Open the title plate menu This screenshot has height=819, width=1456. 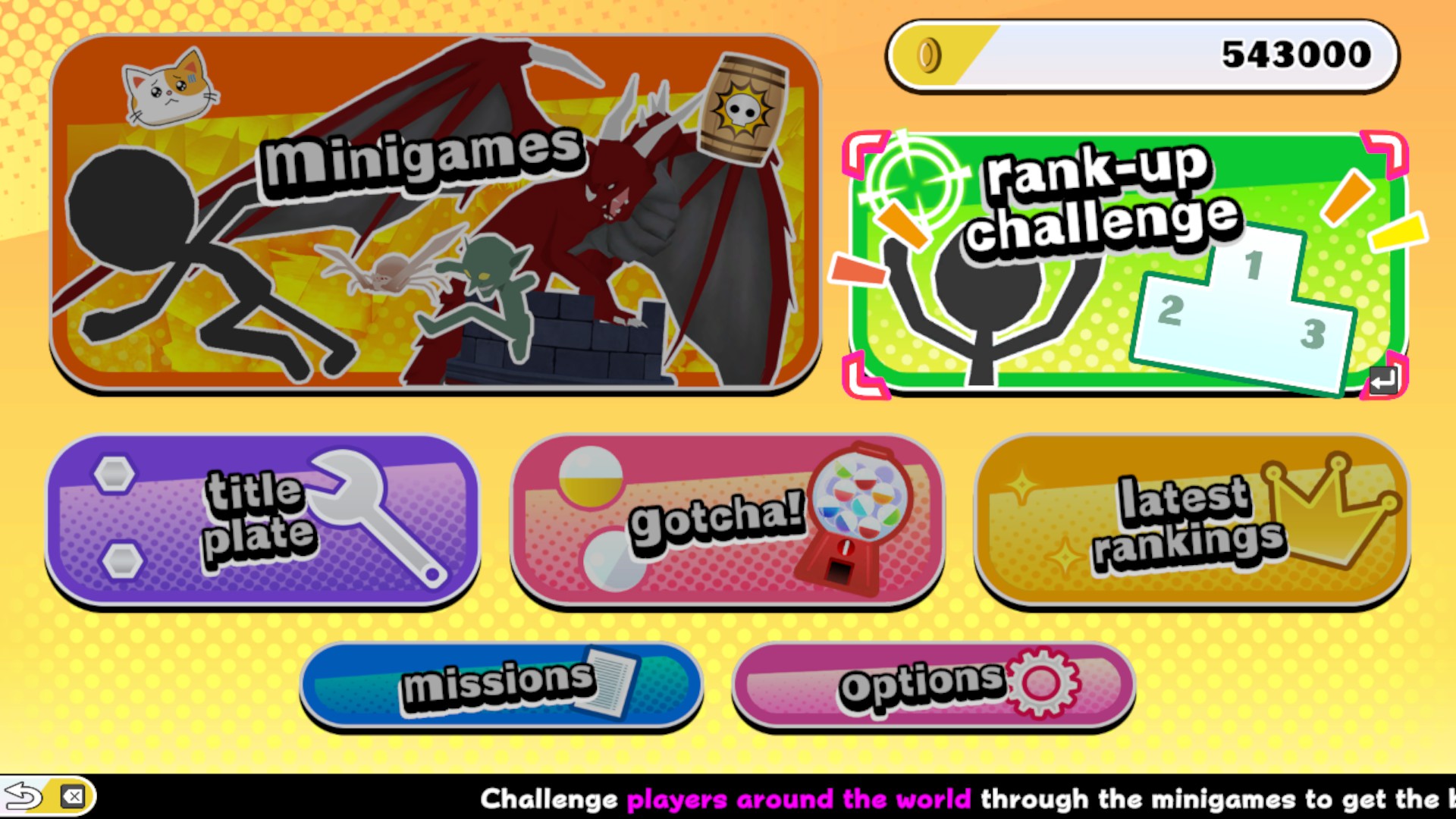click(x=262, y=520)
